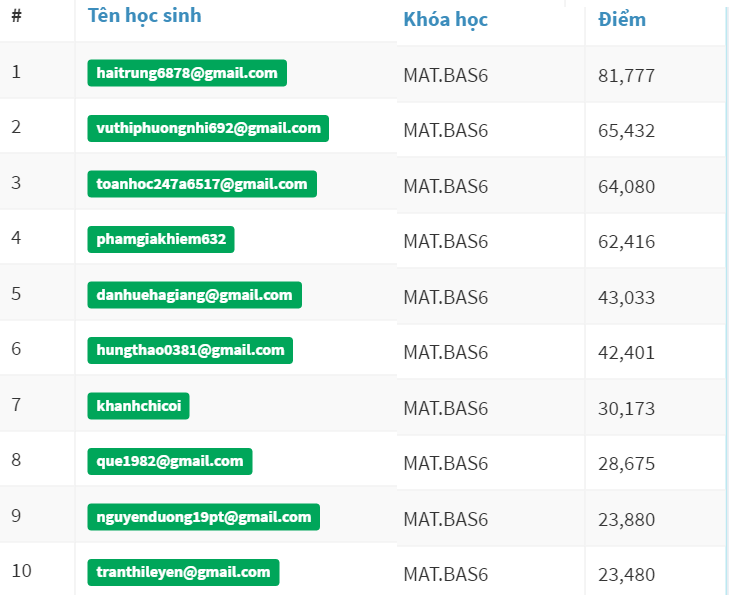
Task: Click MAT.BAS6 course in row 2
Action: pos(445,131)
